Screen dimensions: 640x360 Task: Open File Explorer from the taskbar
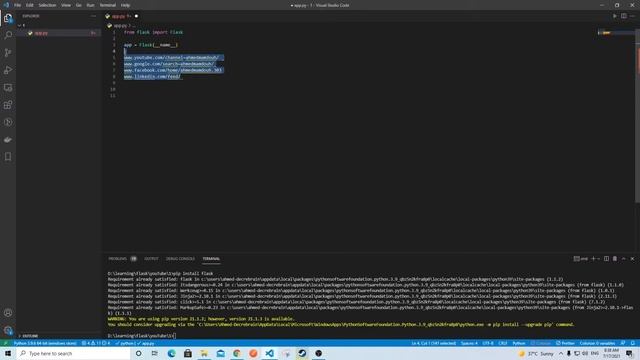204,353
